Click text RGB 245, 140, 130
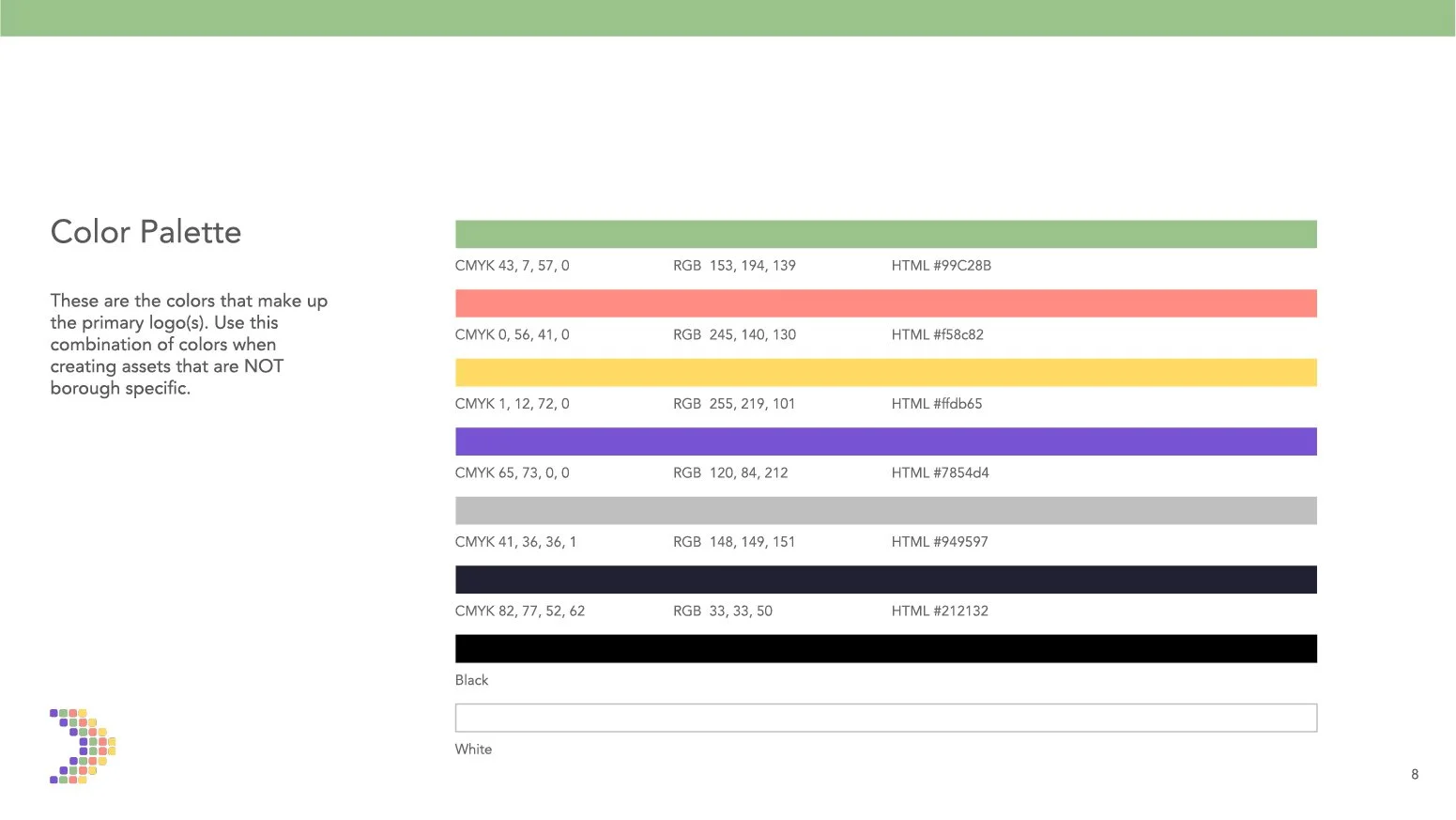The height and width of the screenshot is (820, 1456). tap(734, 334)
